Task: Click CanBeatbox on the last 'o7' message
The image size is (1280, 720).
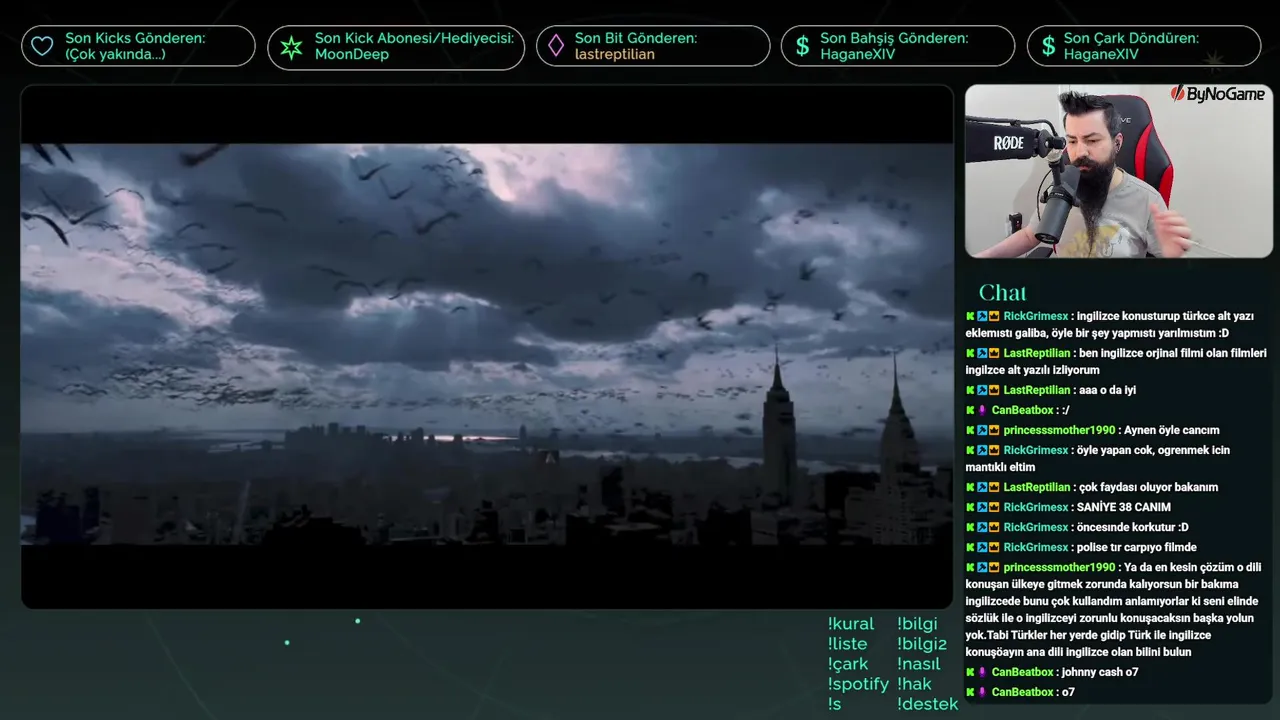Action: click(x=1022, y=692)
